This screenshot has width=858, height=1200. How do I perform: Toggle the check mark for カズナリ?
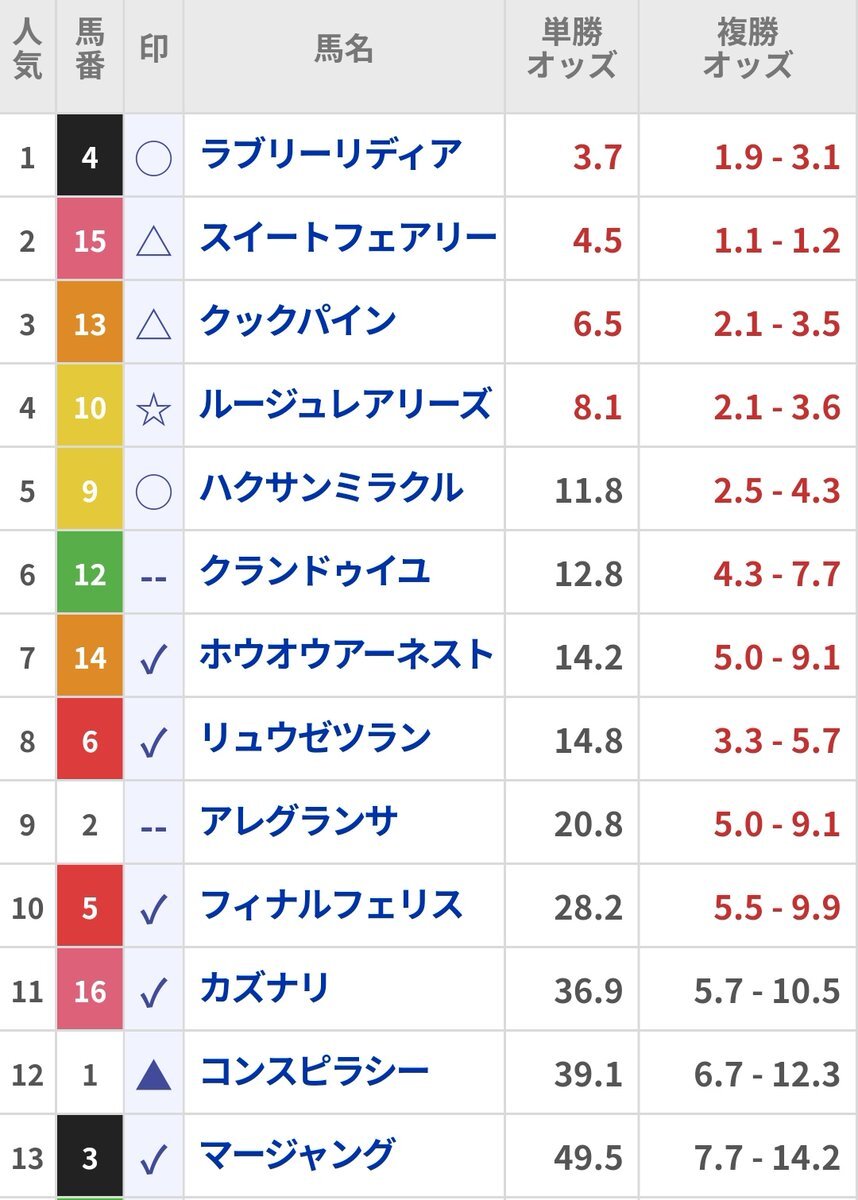[x=153, y=992]
